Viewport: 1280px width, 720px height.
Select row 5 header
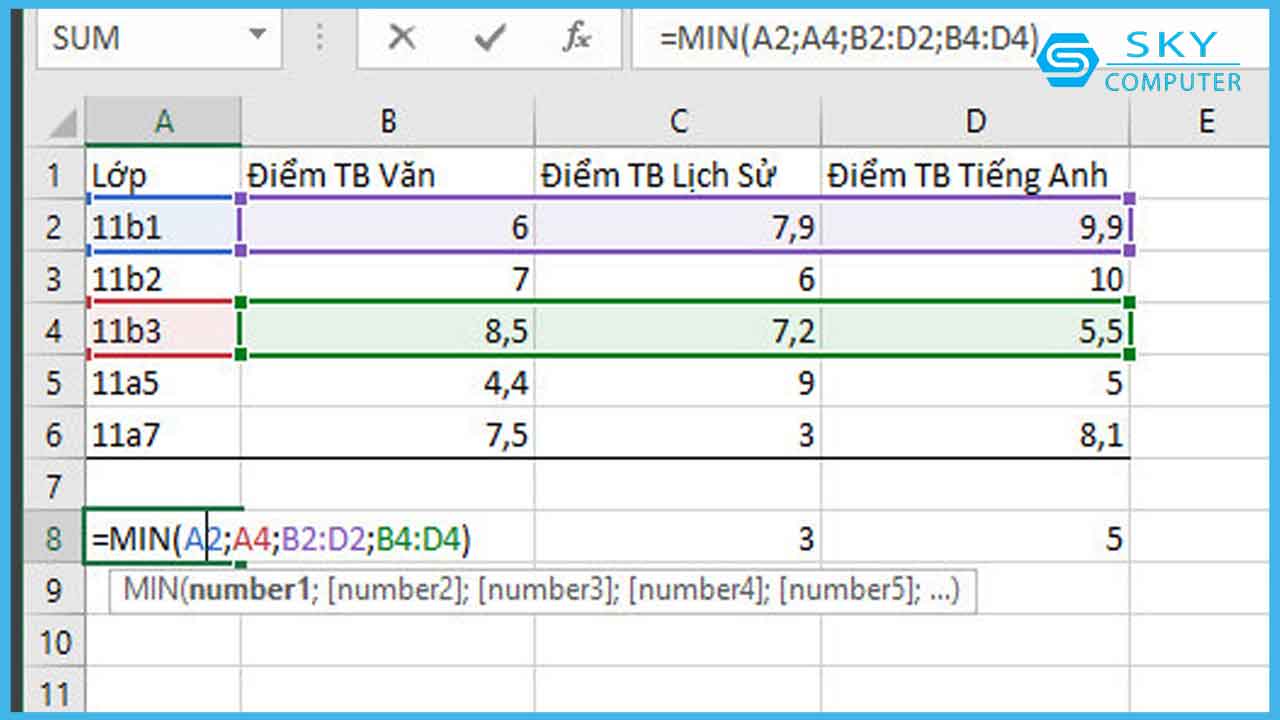(53, 383)
